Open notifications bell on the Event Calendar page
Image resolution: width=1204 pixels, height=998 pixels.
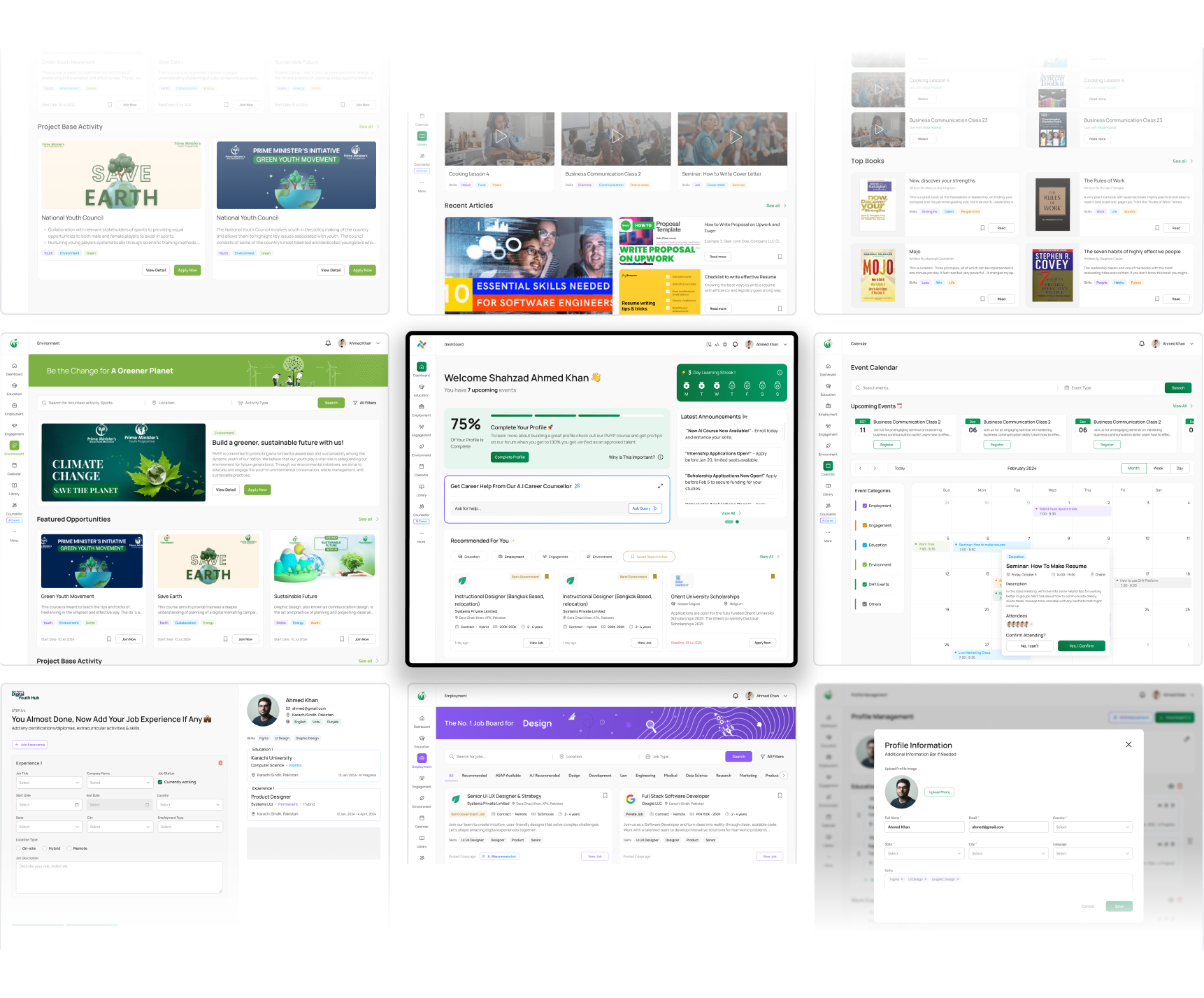click(1141, 343)
